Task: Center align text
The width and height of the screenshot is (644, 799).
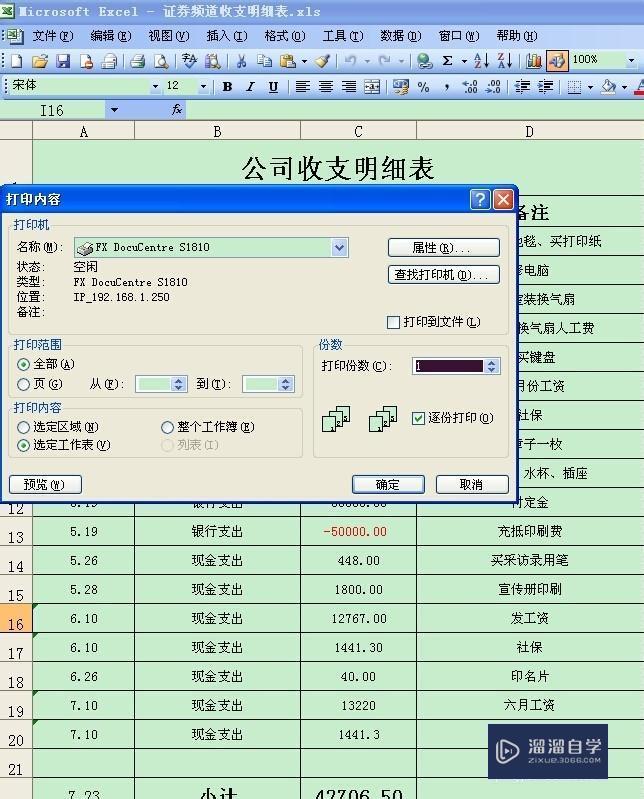Action: (x=326, y=87)
